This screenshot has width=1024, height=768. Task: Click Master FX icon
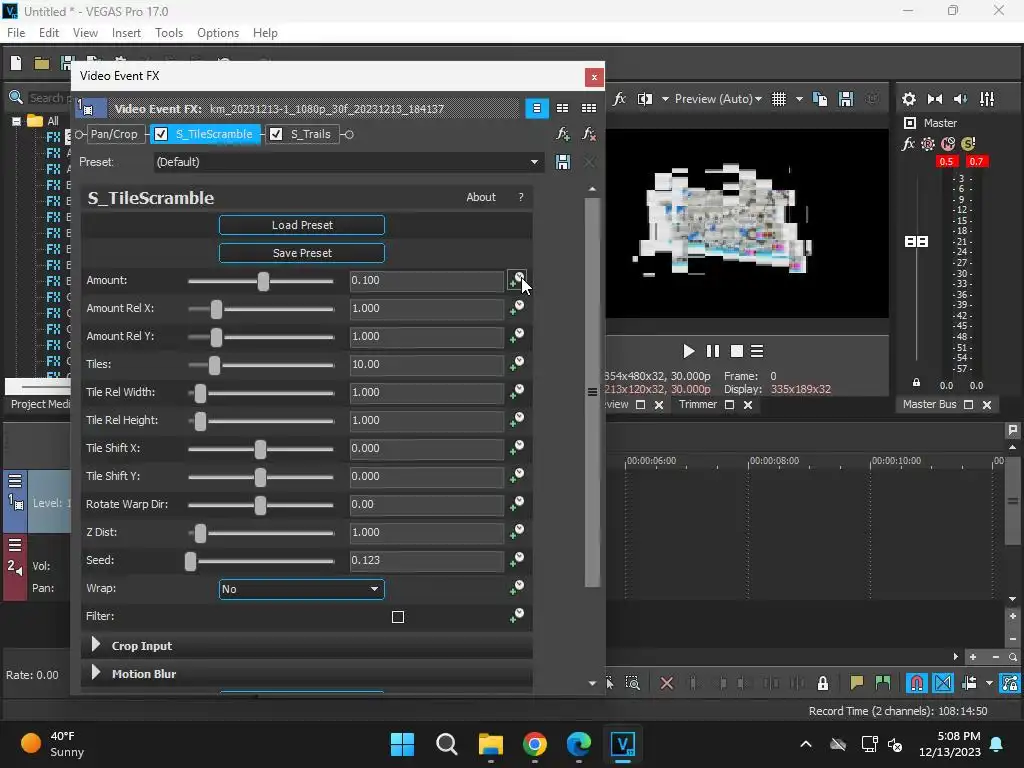908,144
